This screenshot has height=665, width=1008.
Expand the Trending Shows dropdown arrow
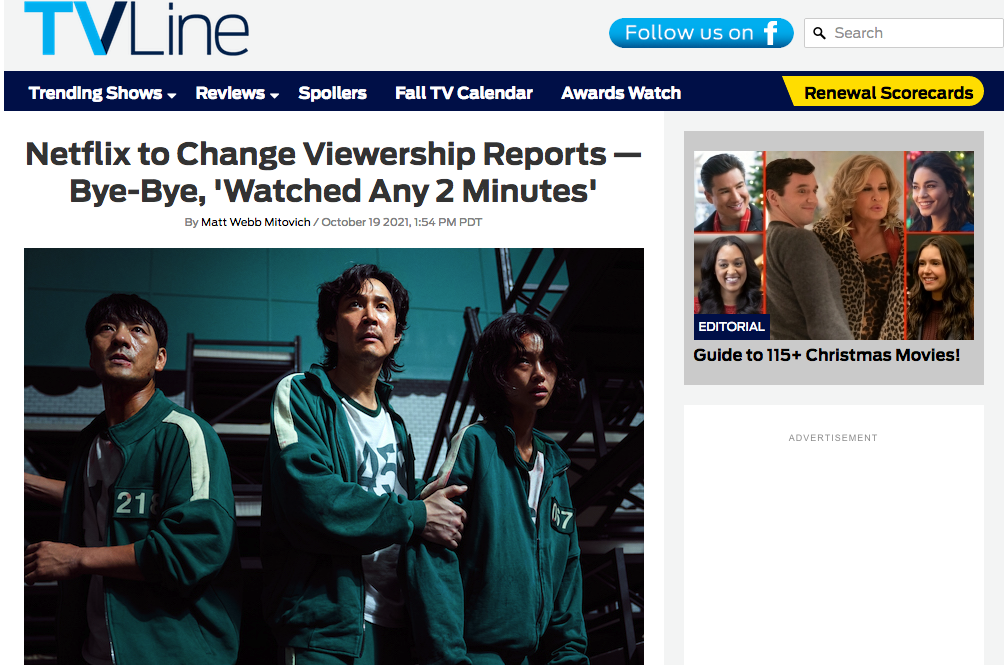point(172,95)
